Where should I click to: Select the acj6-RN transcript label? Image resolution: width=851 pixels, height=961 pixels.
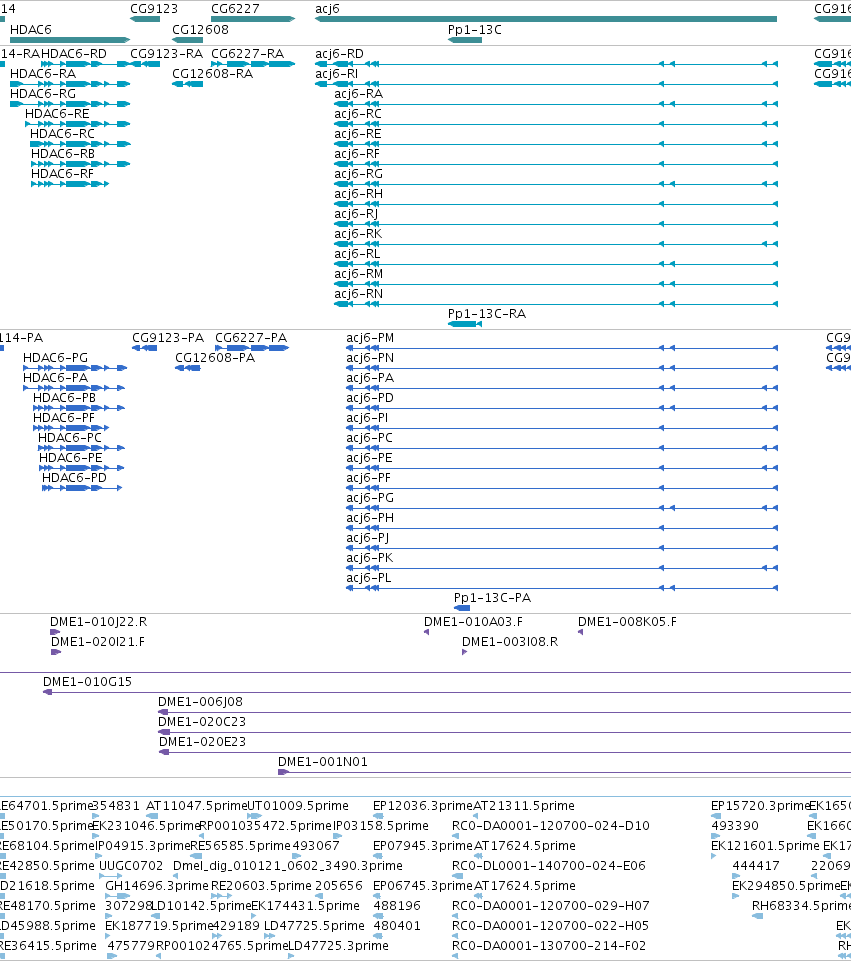point(358,294)
